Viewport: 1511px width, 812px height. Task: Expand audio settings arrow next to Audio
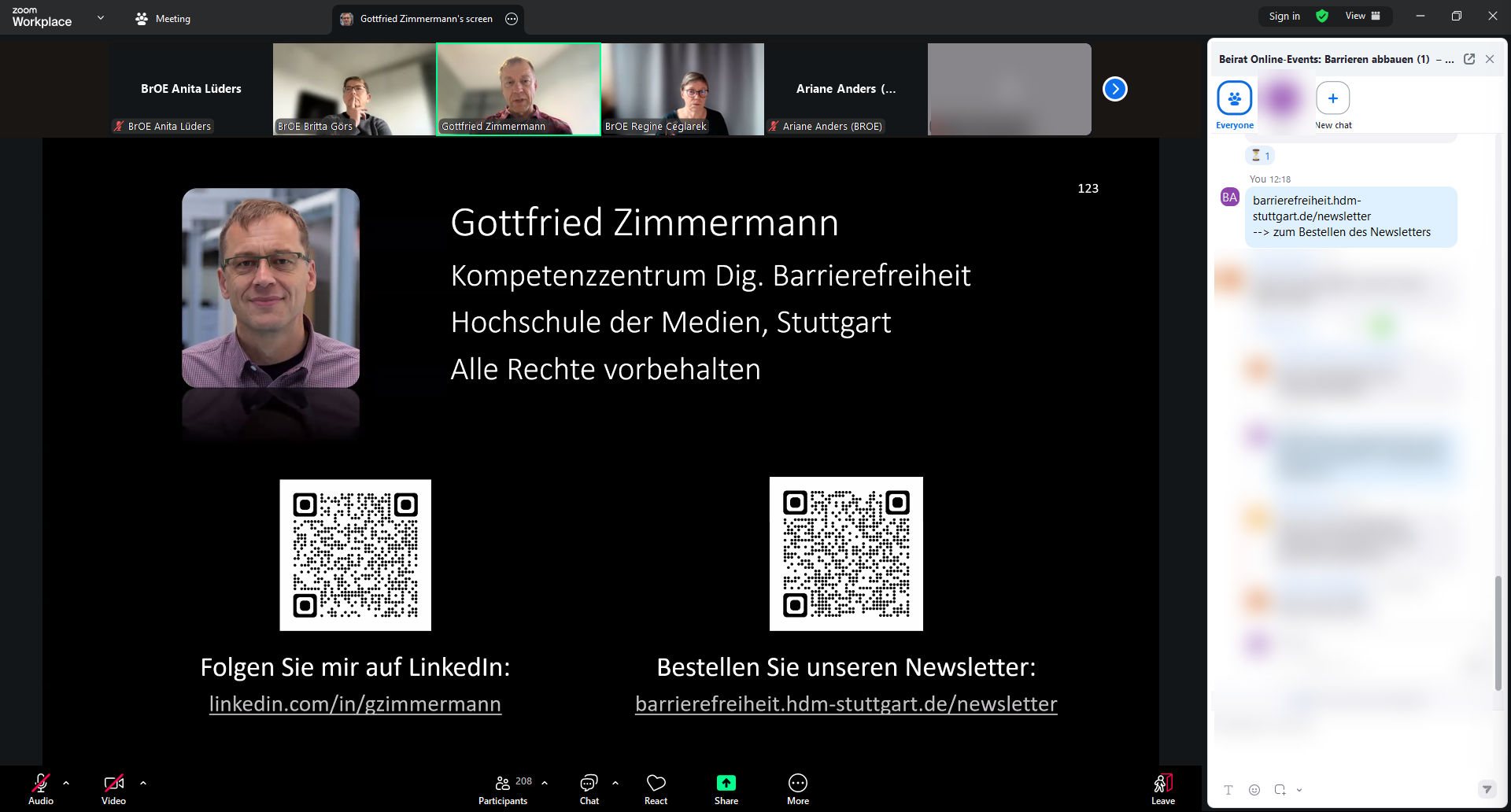[x=66, y=783]
